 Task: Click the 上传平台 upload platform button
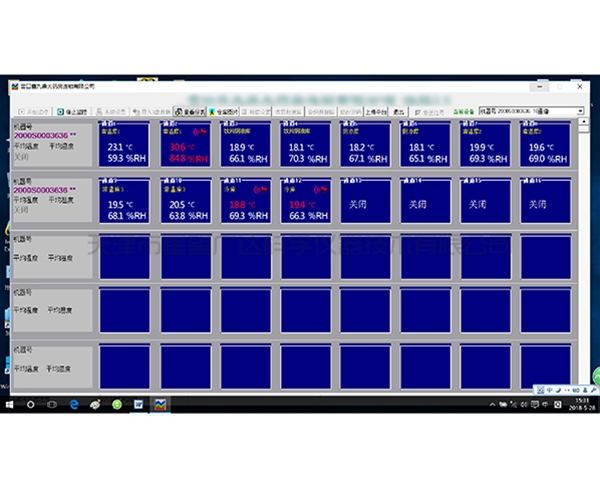[x=372, y=111]
